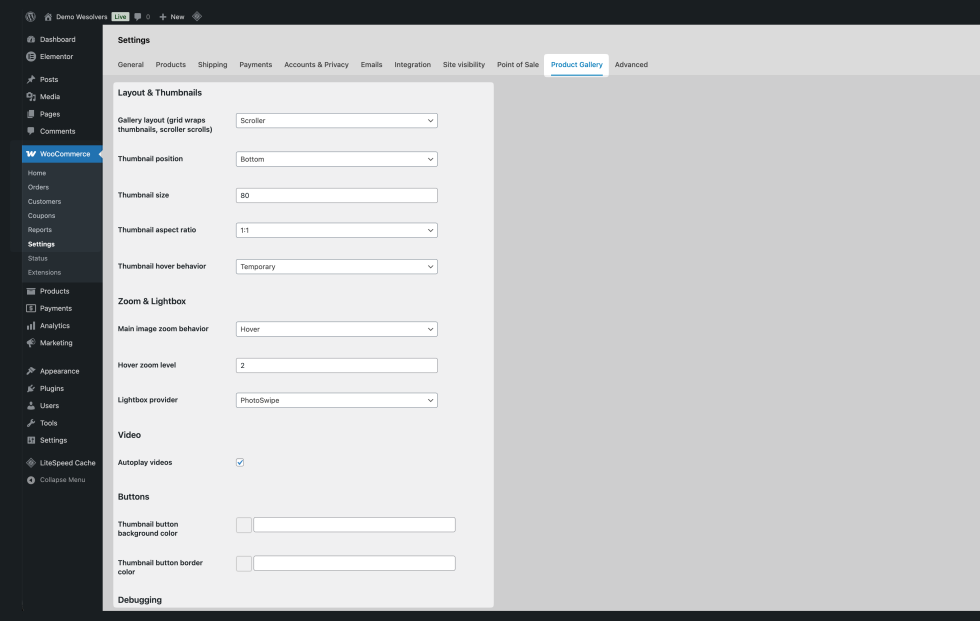
Task: Click the Thumbnail size input field
Action: tap(337, 196)
